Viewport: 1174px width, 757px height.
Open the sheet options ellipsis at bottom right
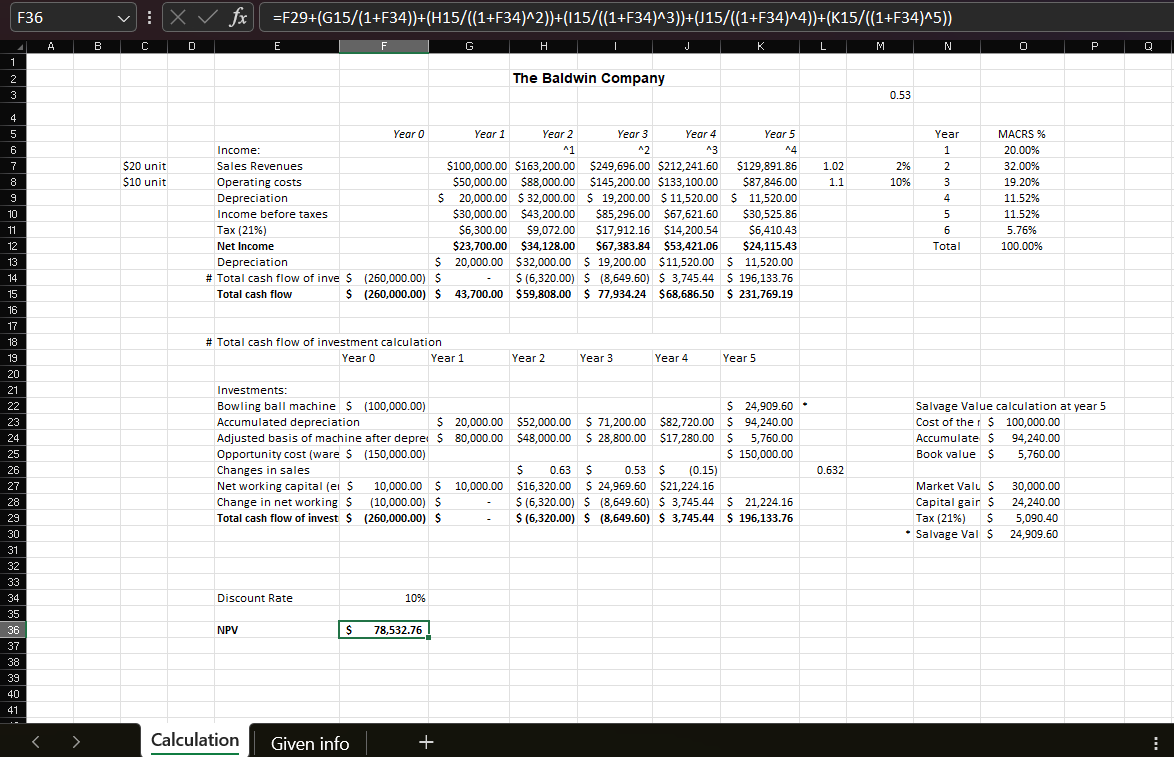pos(1155,742)
